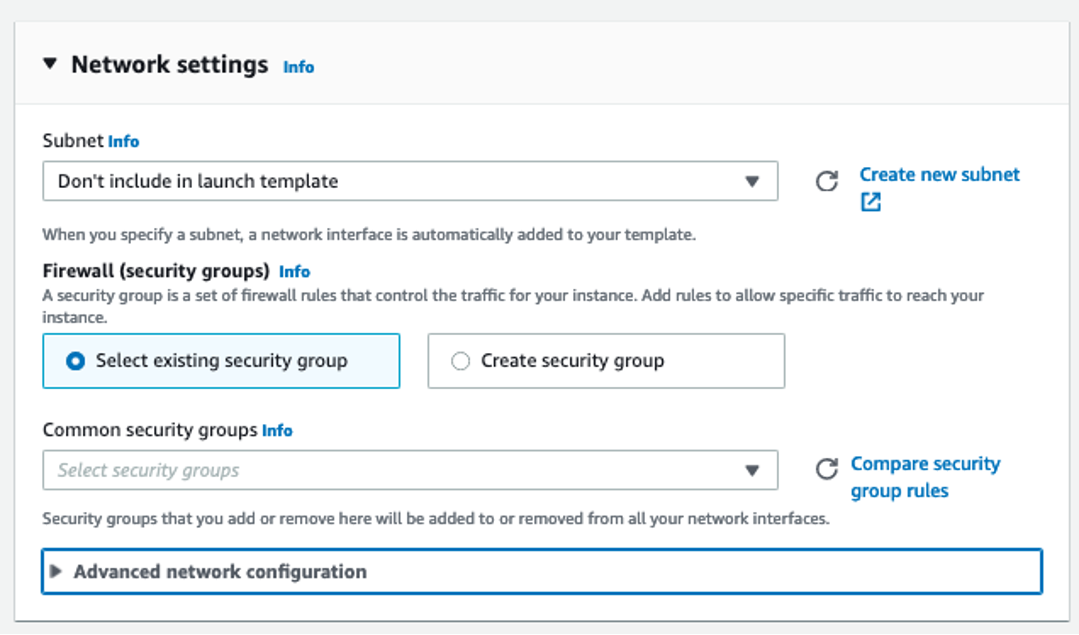
Task: Expand Advanced network configuration
Action: (58, 570)
